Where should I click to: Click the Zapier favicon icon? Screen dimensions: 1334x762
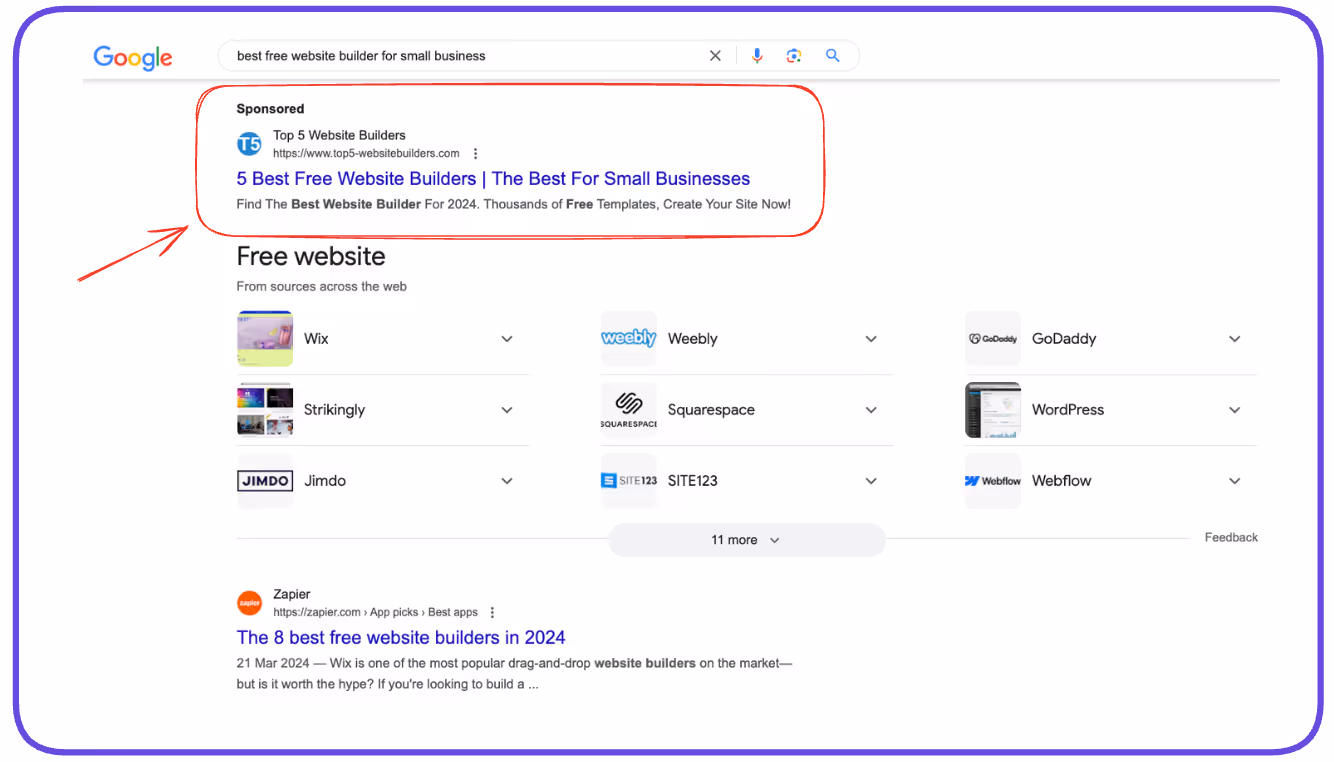[x=249, y=603]
